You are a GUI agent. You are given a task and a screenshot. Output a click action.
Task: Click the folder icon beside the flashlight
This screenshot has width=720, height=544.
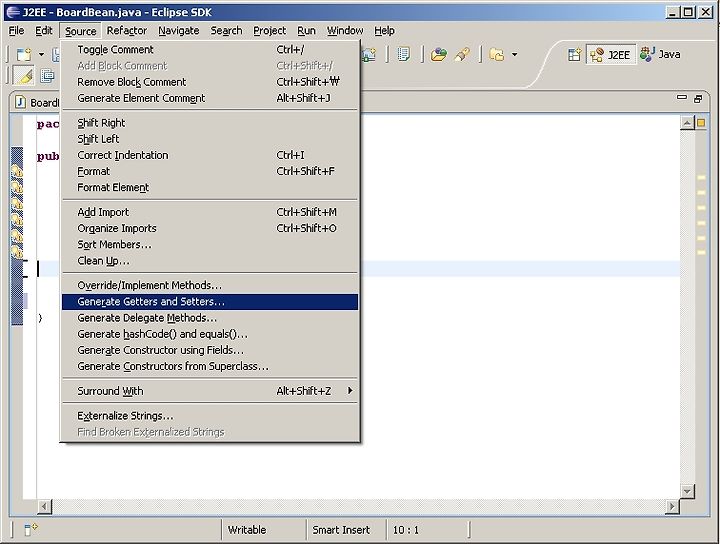496,55
